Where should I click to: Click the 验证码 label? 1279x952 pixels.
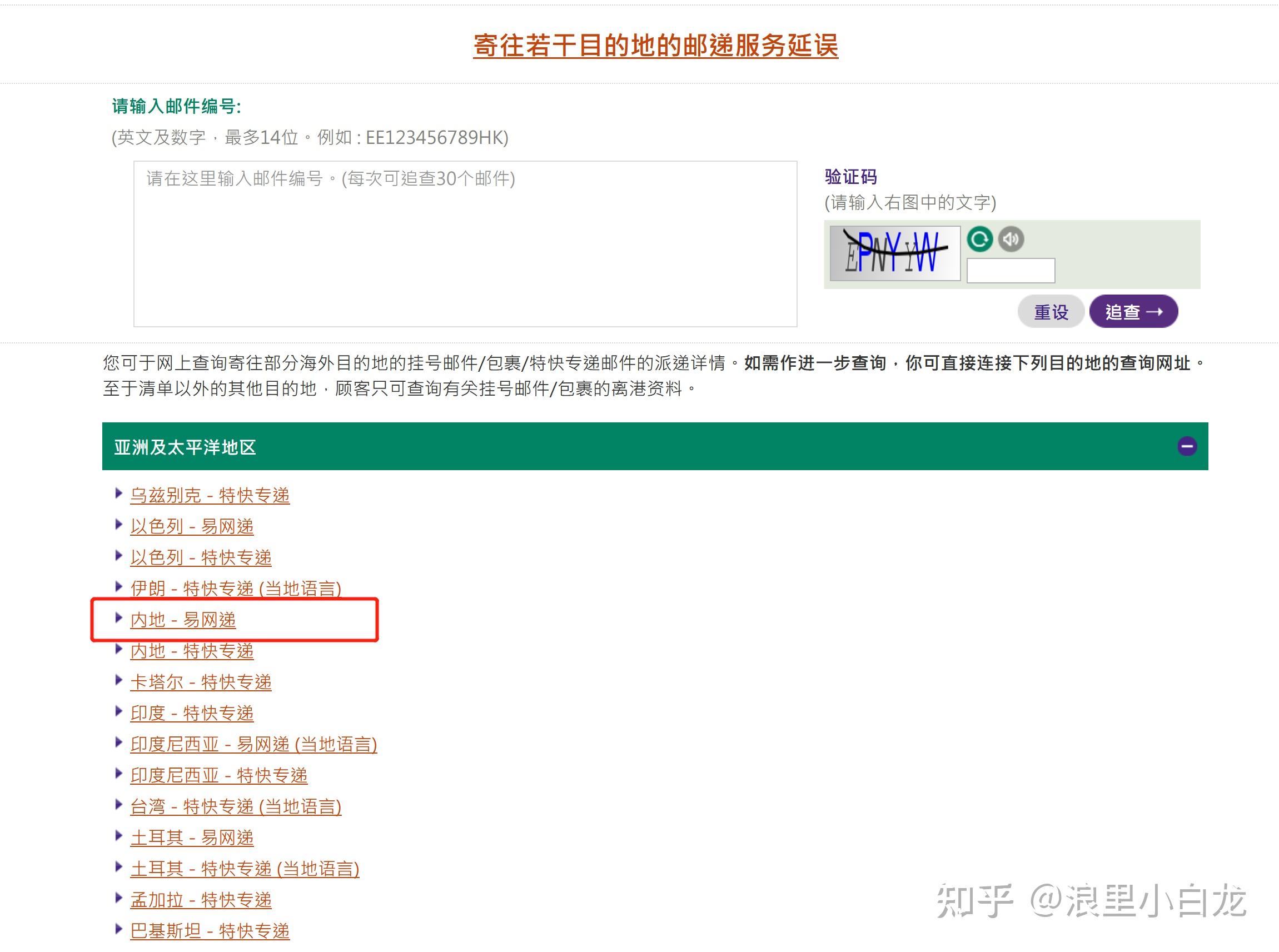click(851, 176)
